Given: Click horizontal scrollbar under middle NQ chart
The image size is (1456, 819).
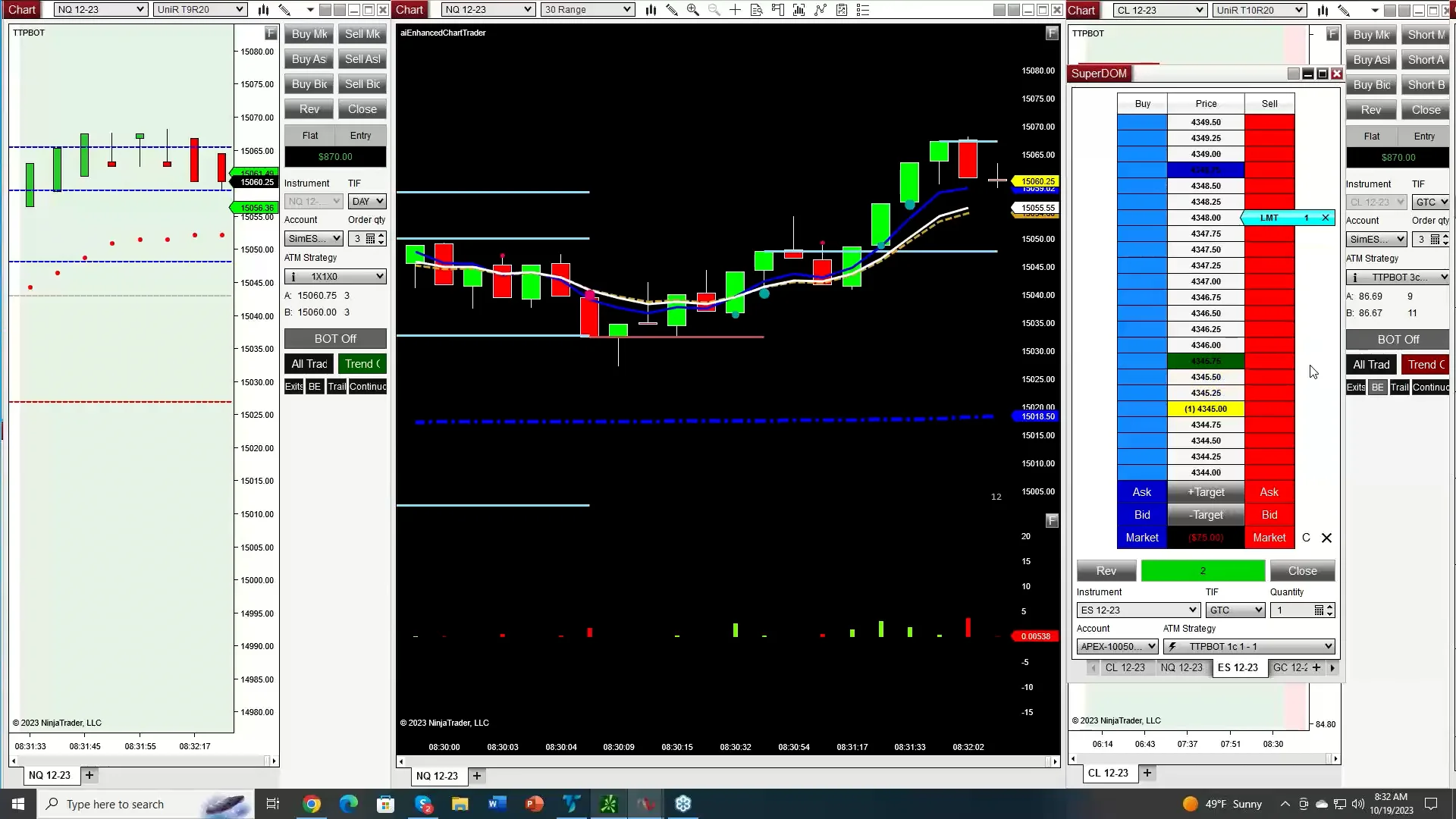Looking at the screenshot, I should (x=727, y=761).
